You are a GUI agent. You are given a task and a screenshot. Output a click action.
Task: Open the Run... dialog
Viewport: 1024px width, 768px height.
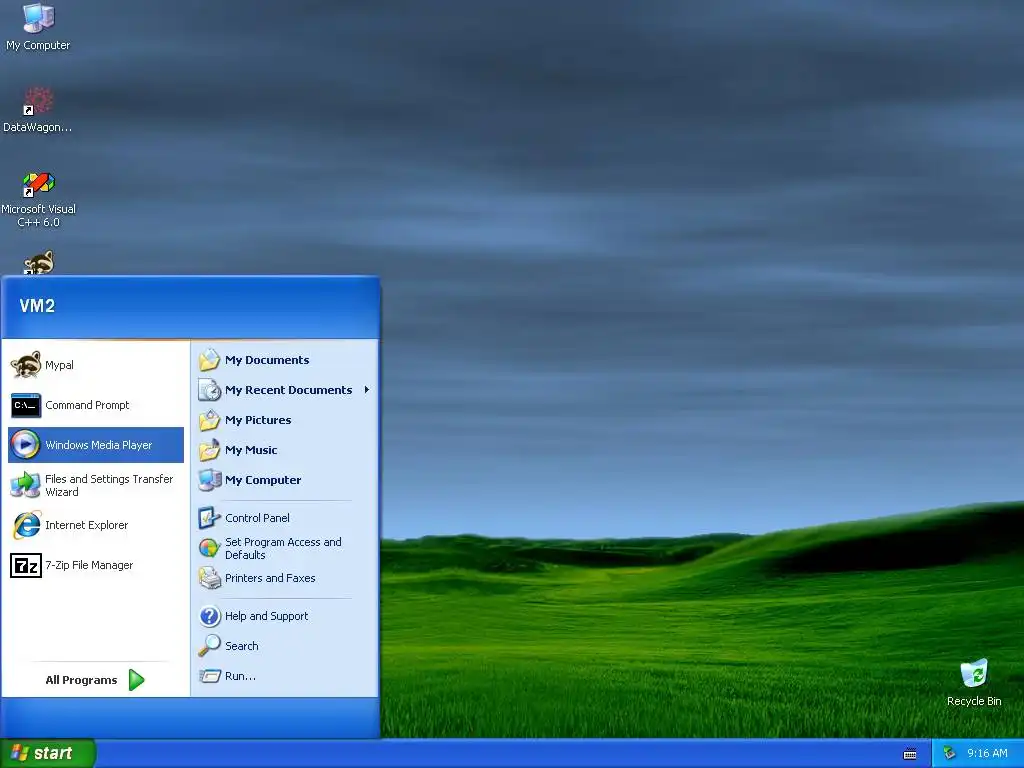pos(285,676)
